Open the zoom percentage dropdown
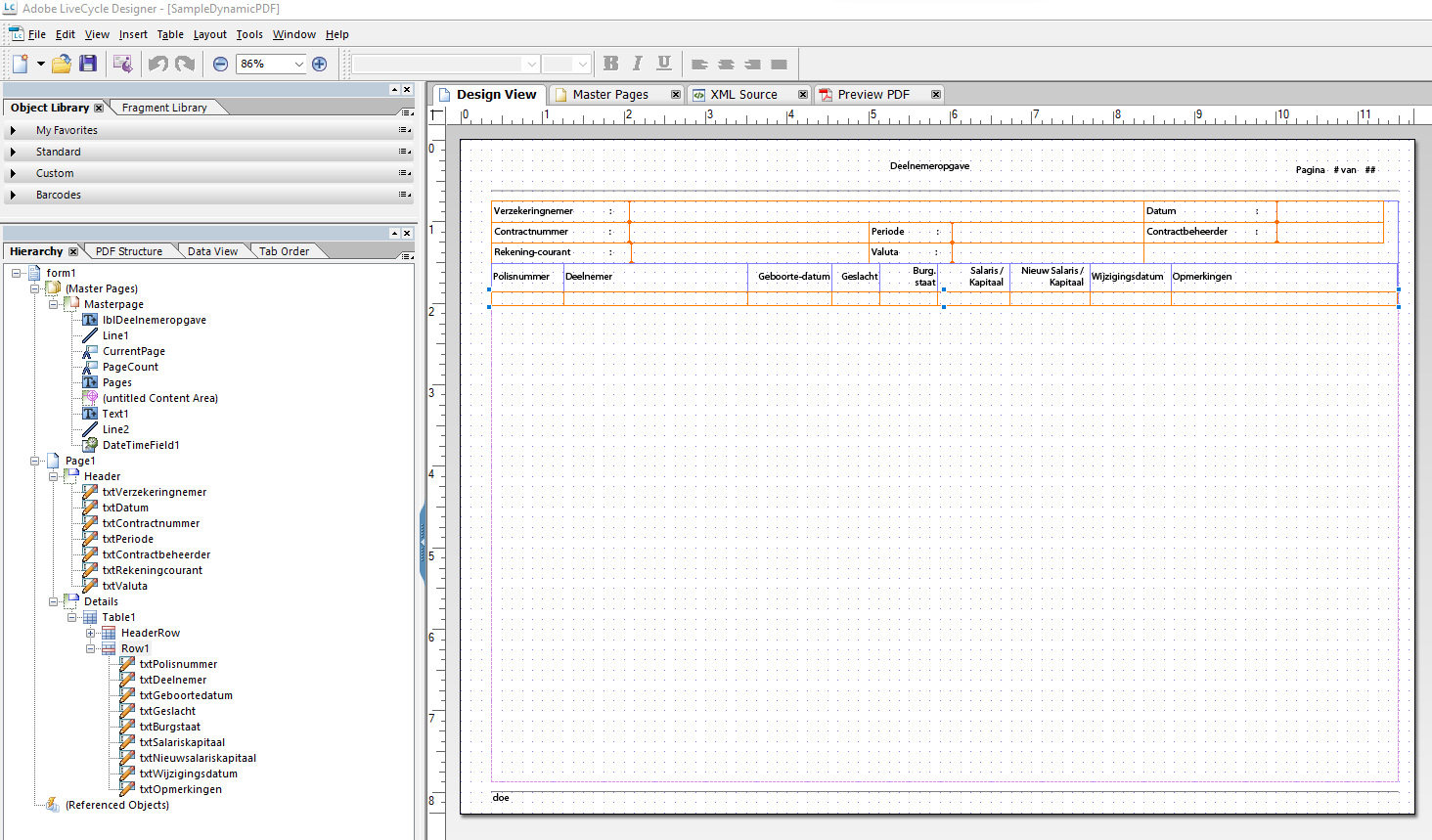Viewport: 1432px width, 840px height. point(299,64)
